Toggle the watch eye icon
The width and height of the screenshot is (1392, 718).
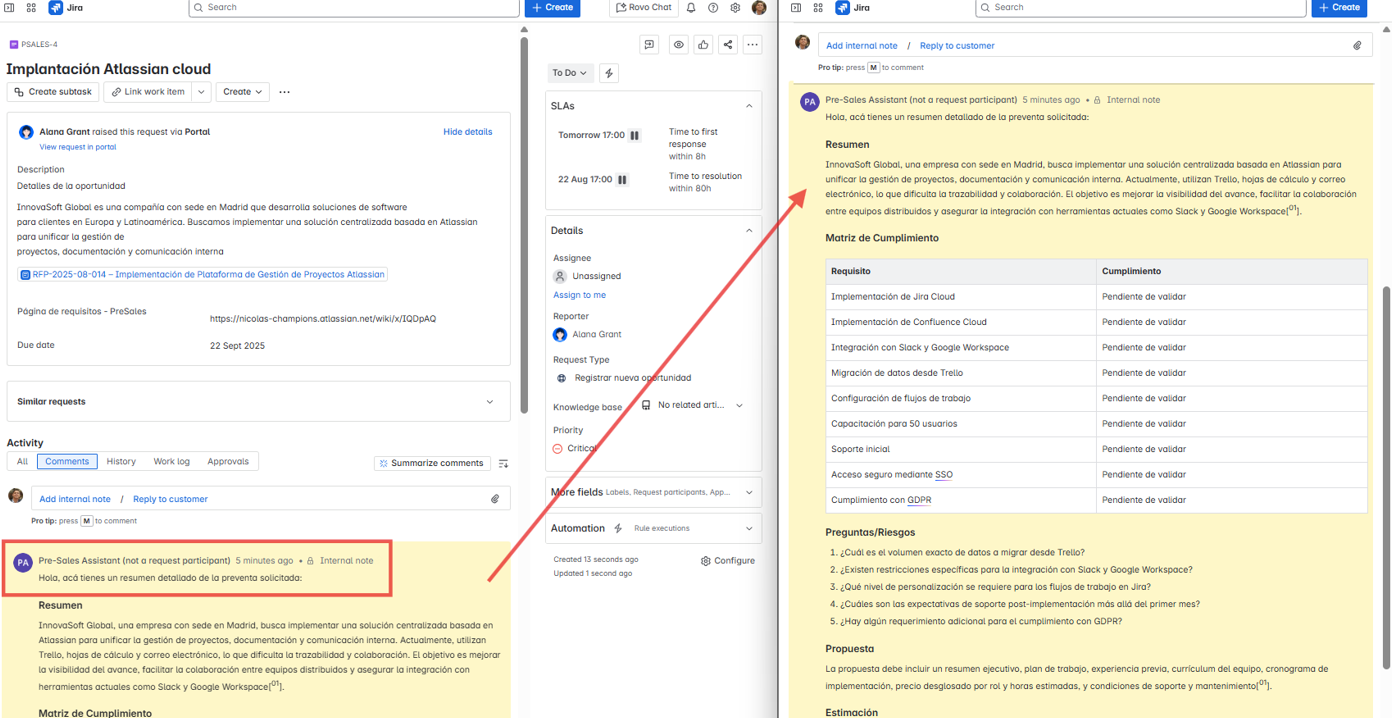coord(679,45)
